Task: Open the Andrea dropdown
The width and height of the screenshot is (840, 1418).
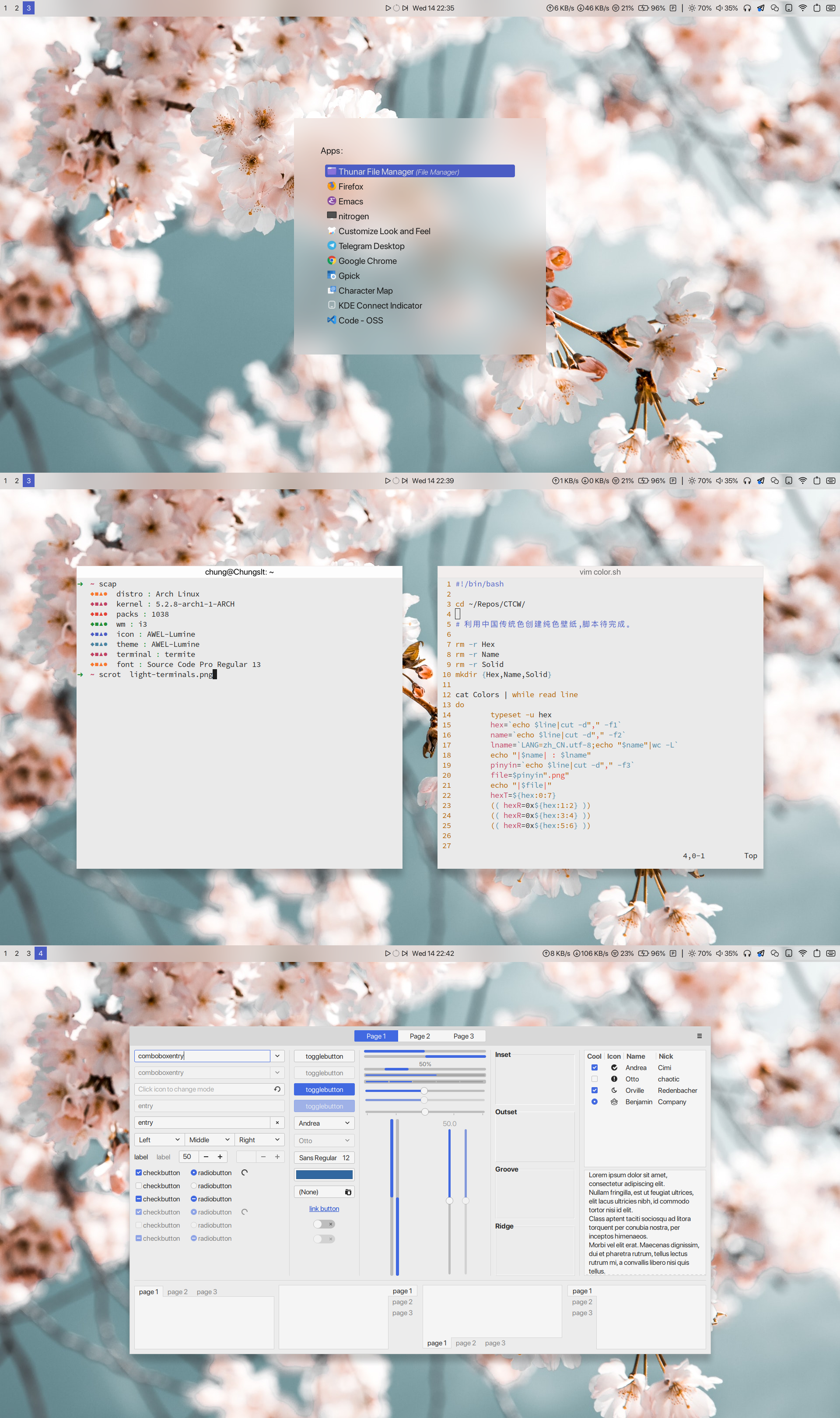Action: click(x=324, y=1123)
